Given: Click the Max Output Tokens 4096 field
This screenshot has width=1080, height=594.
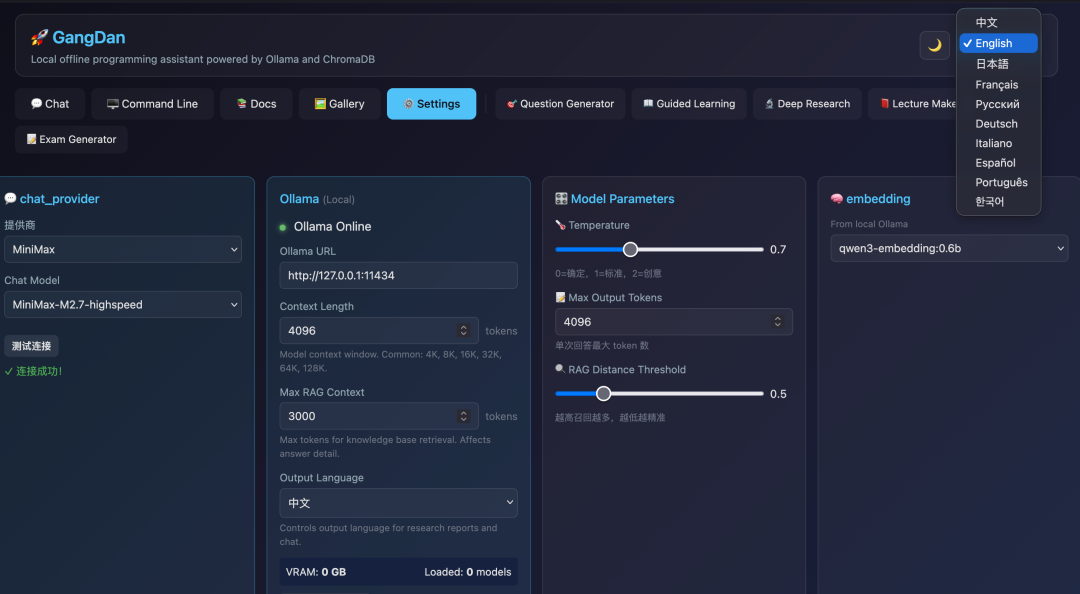Looking at the screenshot, I should [x=674, y=322].
